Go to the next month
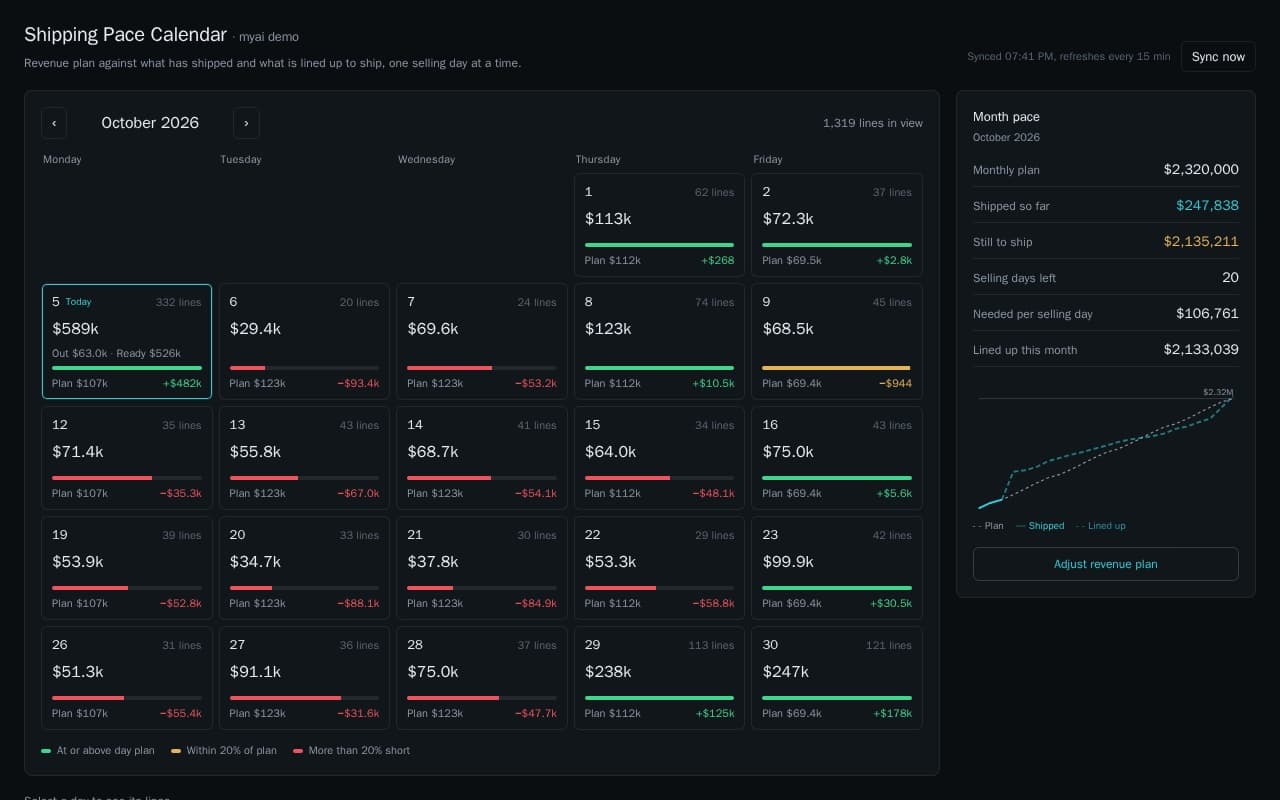The width and height of the screenshot is (1280, 800). pyautogui.click(x=246, y=123)
